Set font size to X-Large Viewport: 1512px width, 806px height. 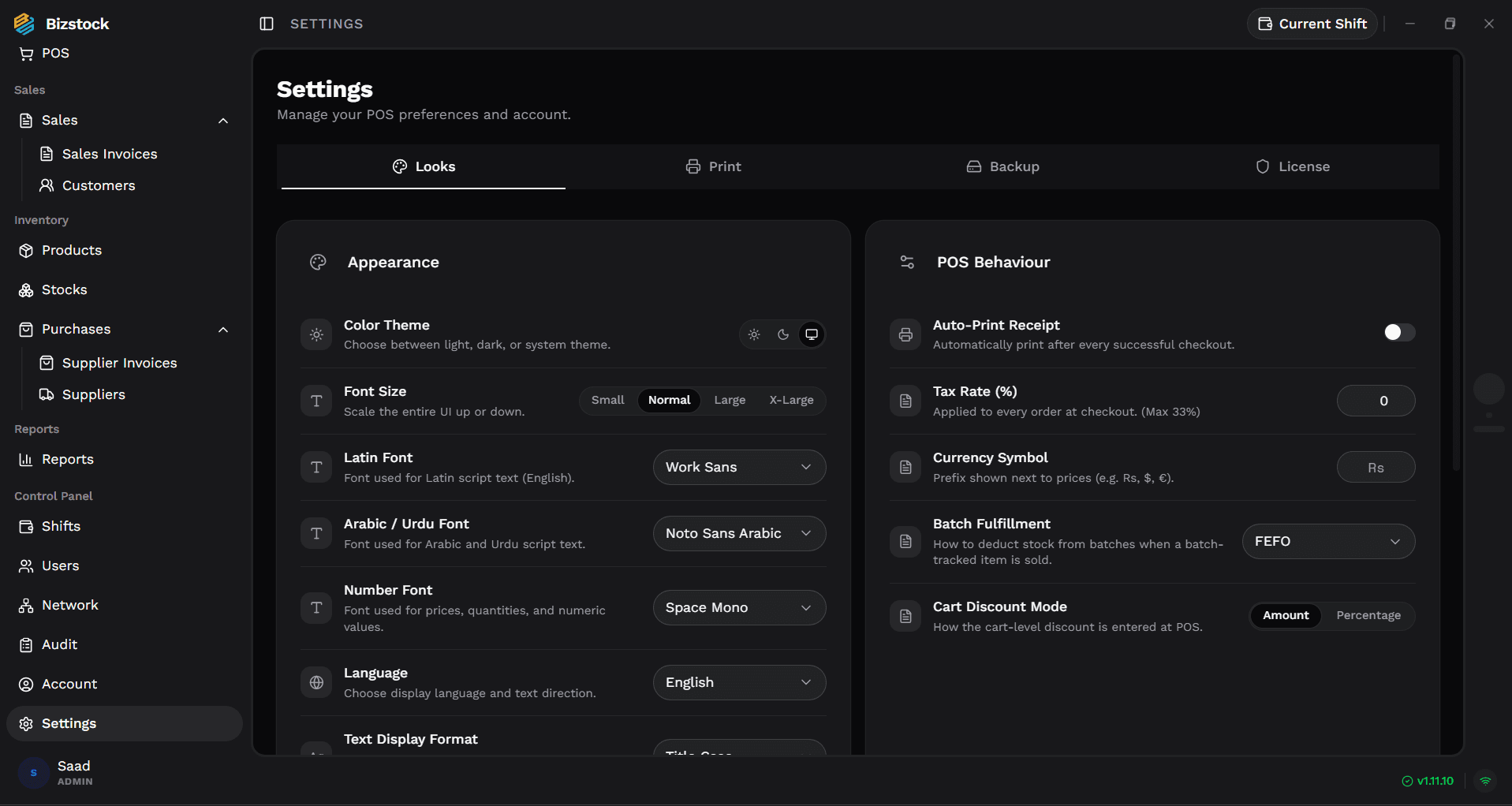point(791,400)
